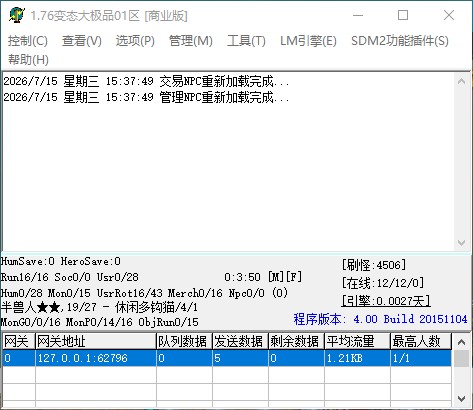Close the server window
The width and height of the screenshot is (473, 410).
pos(449,15)
